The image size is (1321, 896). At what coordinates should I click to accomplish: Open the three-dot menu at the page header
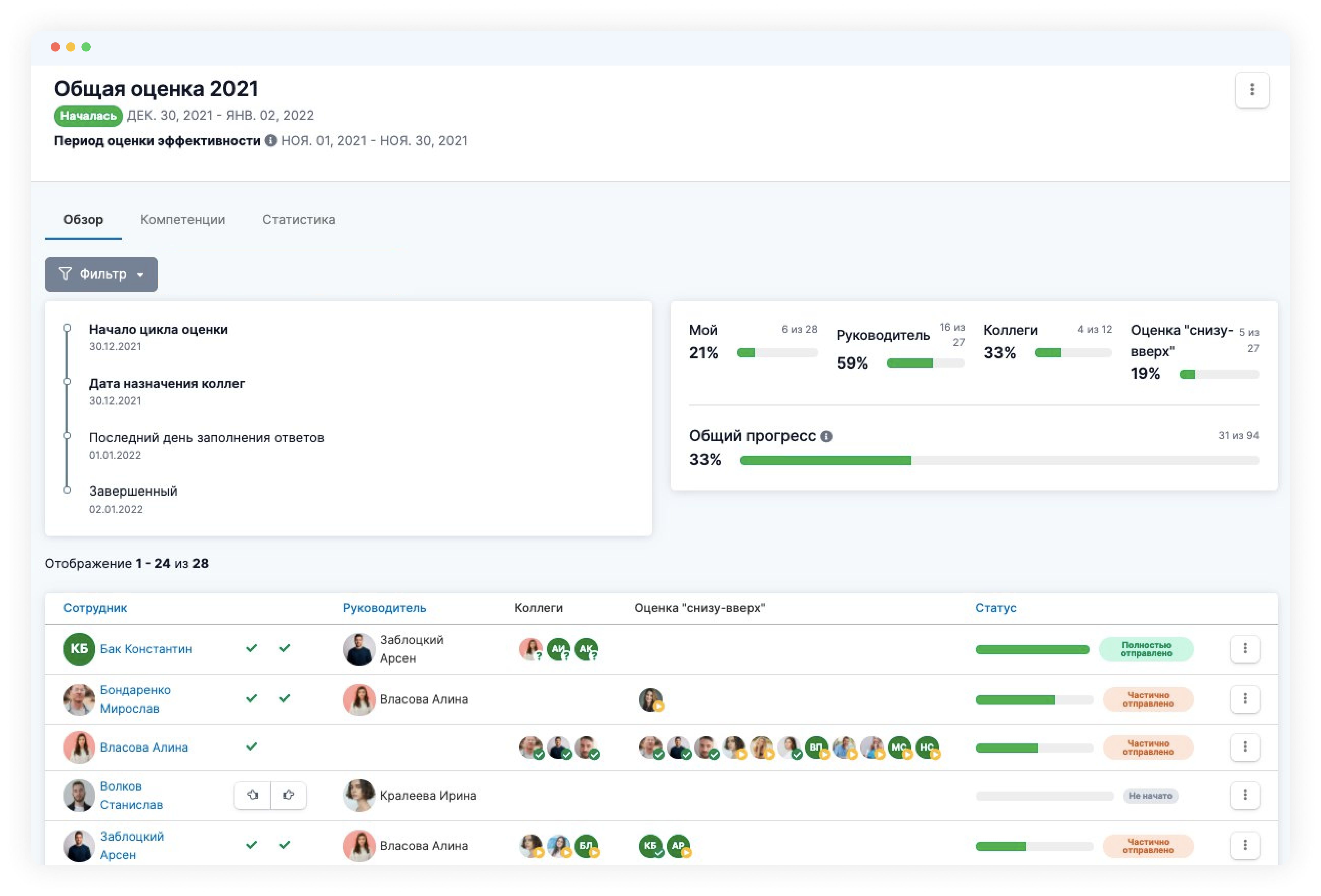tap(1252, 90)
